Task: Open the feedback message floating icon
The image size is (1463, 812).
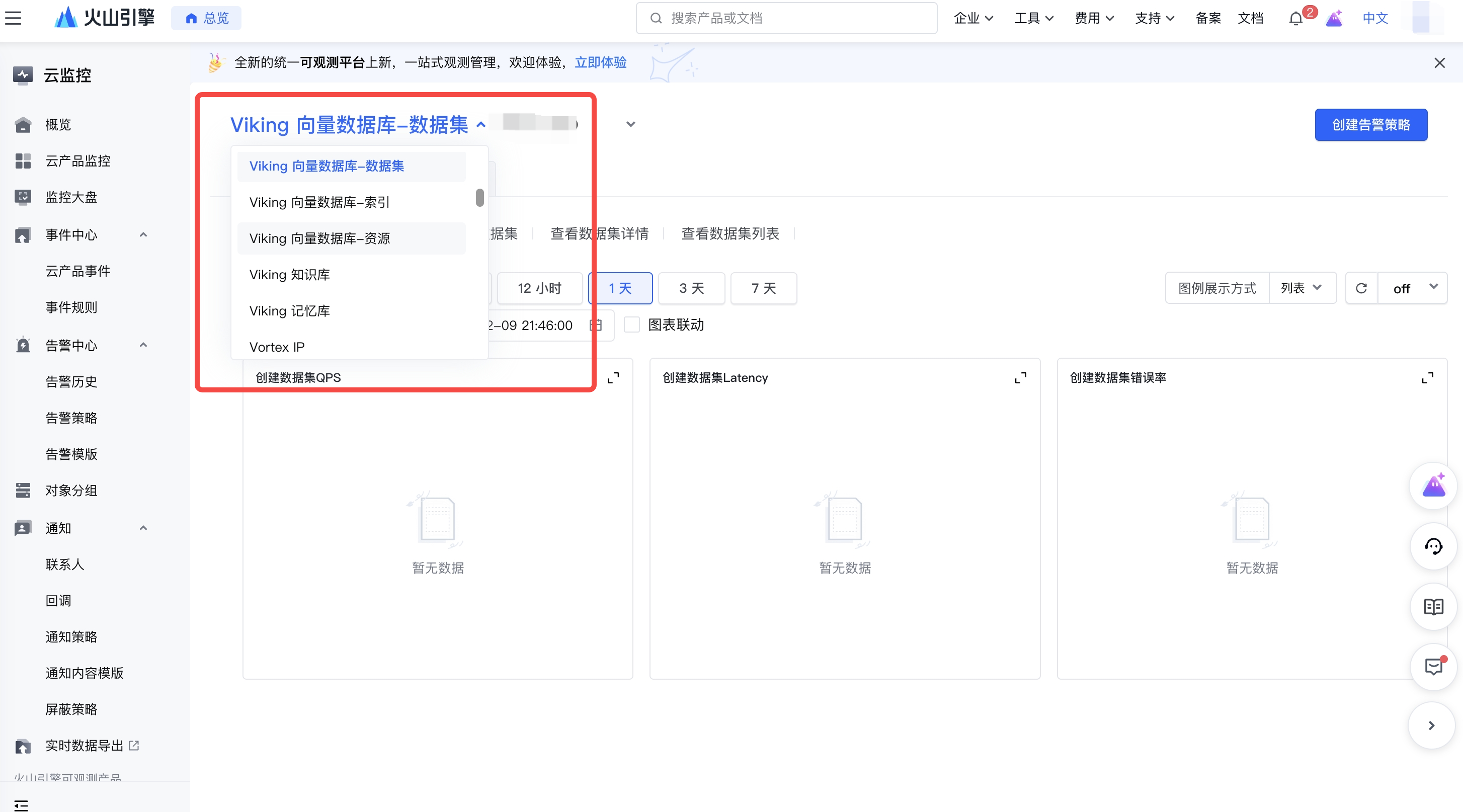Action: [1433, 667]
